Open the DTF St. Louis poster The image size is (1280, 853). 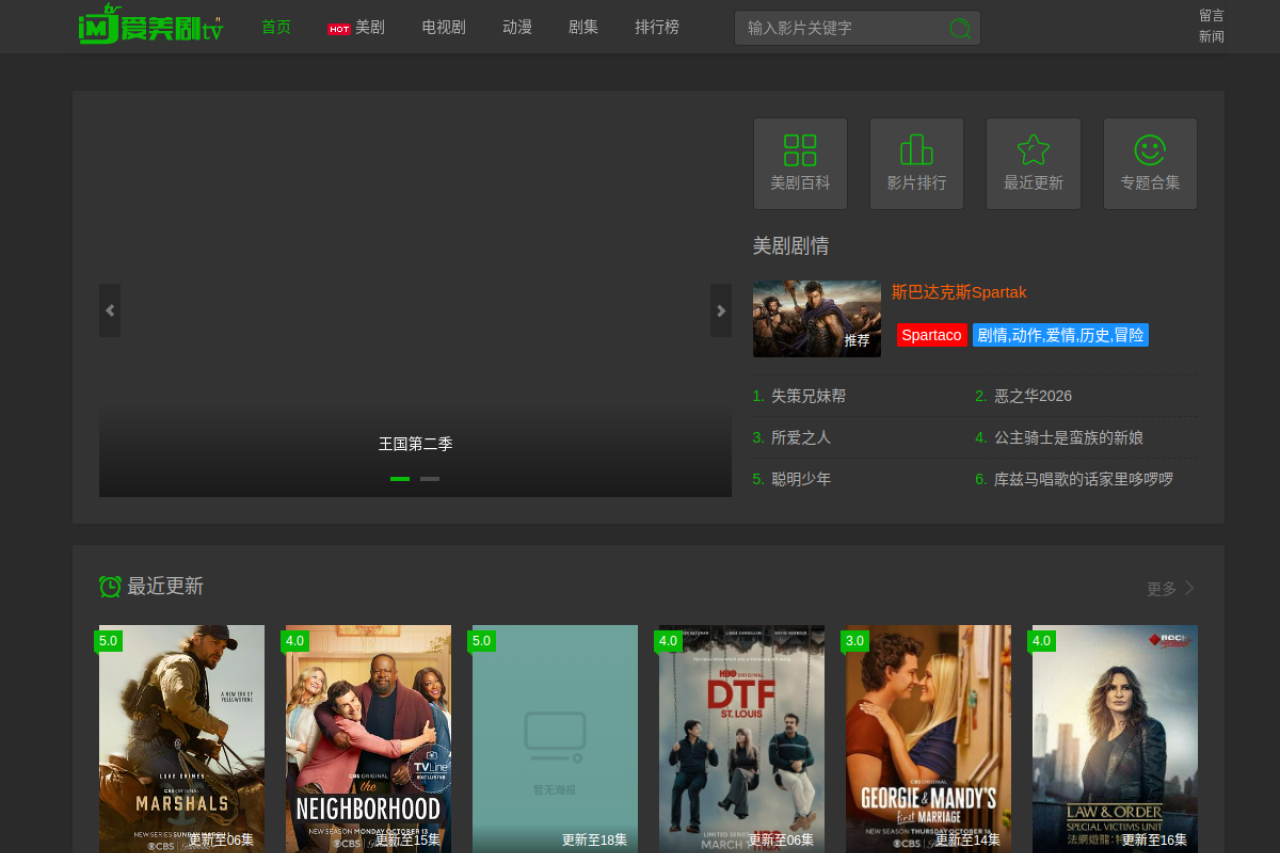(x=742, y=738)
